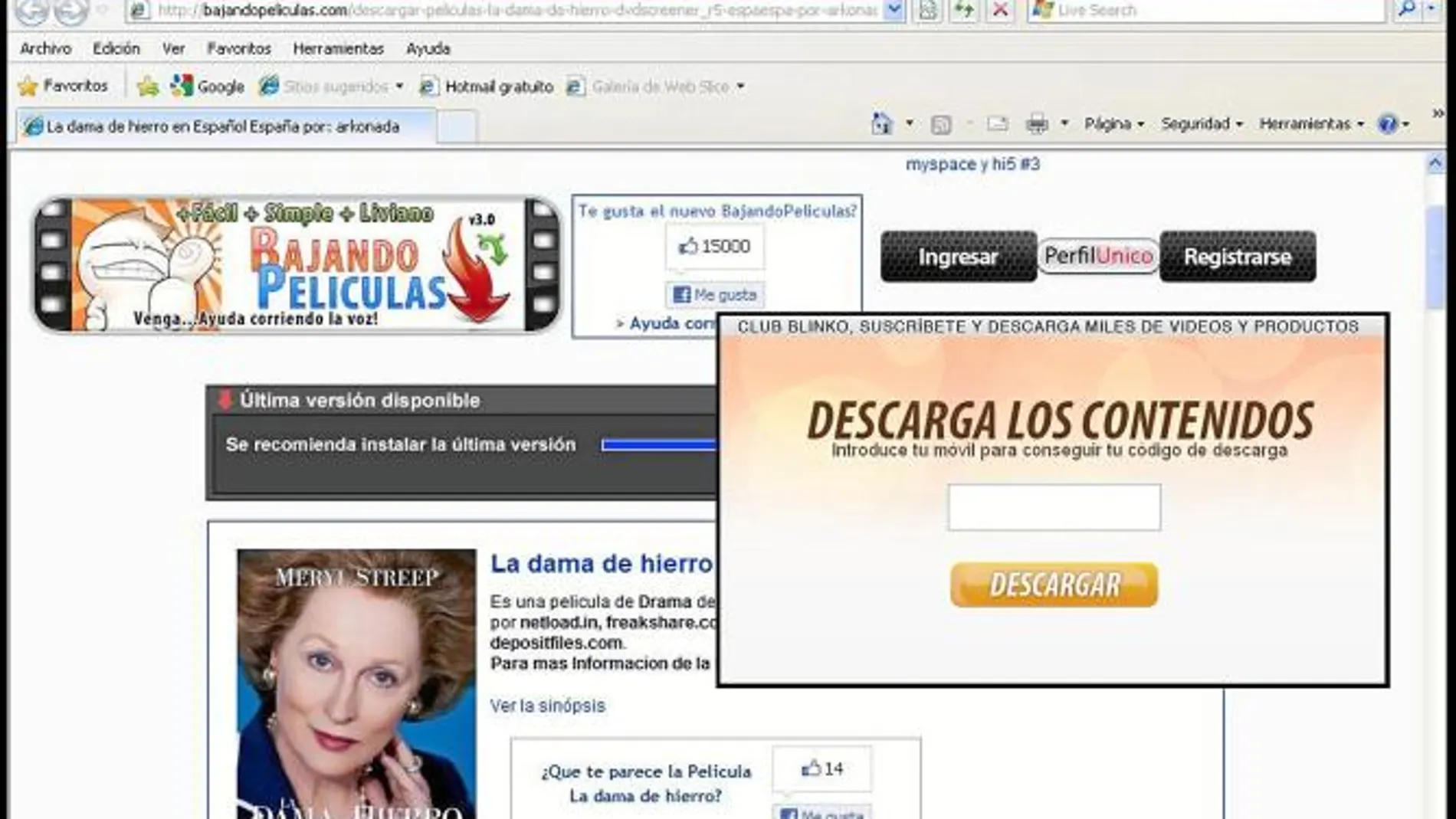Open the Página dropdown
Viewport: 1456px width, 819px height.
[x=1114, y=123]
